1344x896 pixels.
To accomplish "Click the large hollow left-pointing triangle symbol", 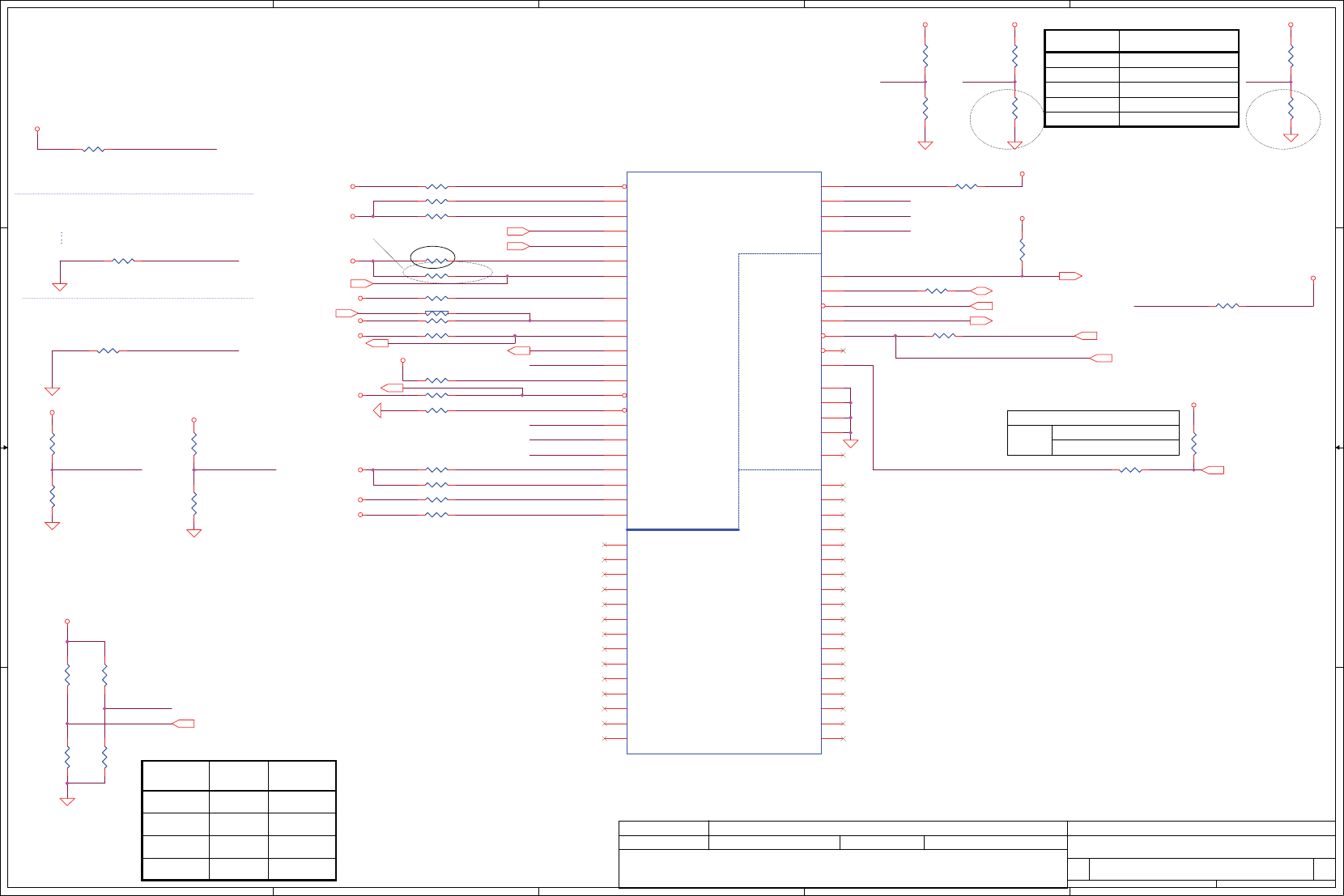I will coord(377,410).
